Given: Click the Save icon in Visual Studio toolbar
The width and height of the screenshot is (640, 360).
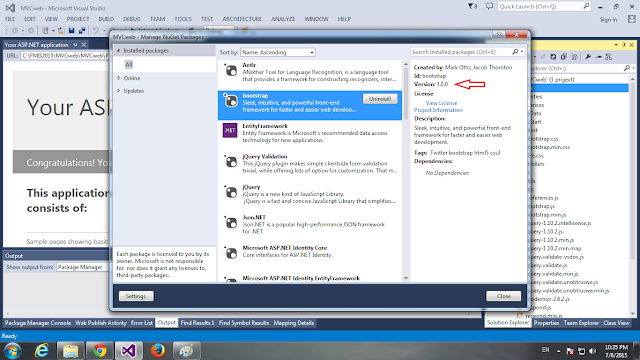Looking at the screenshot, I should [x=71, y=31].
